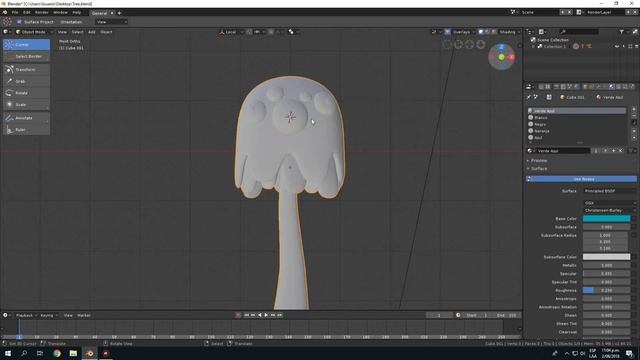Select the Annotate tool
Image resolution: width=640 pixels, height=360 pixels.
click(27, 118)
